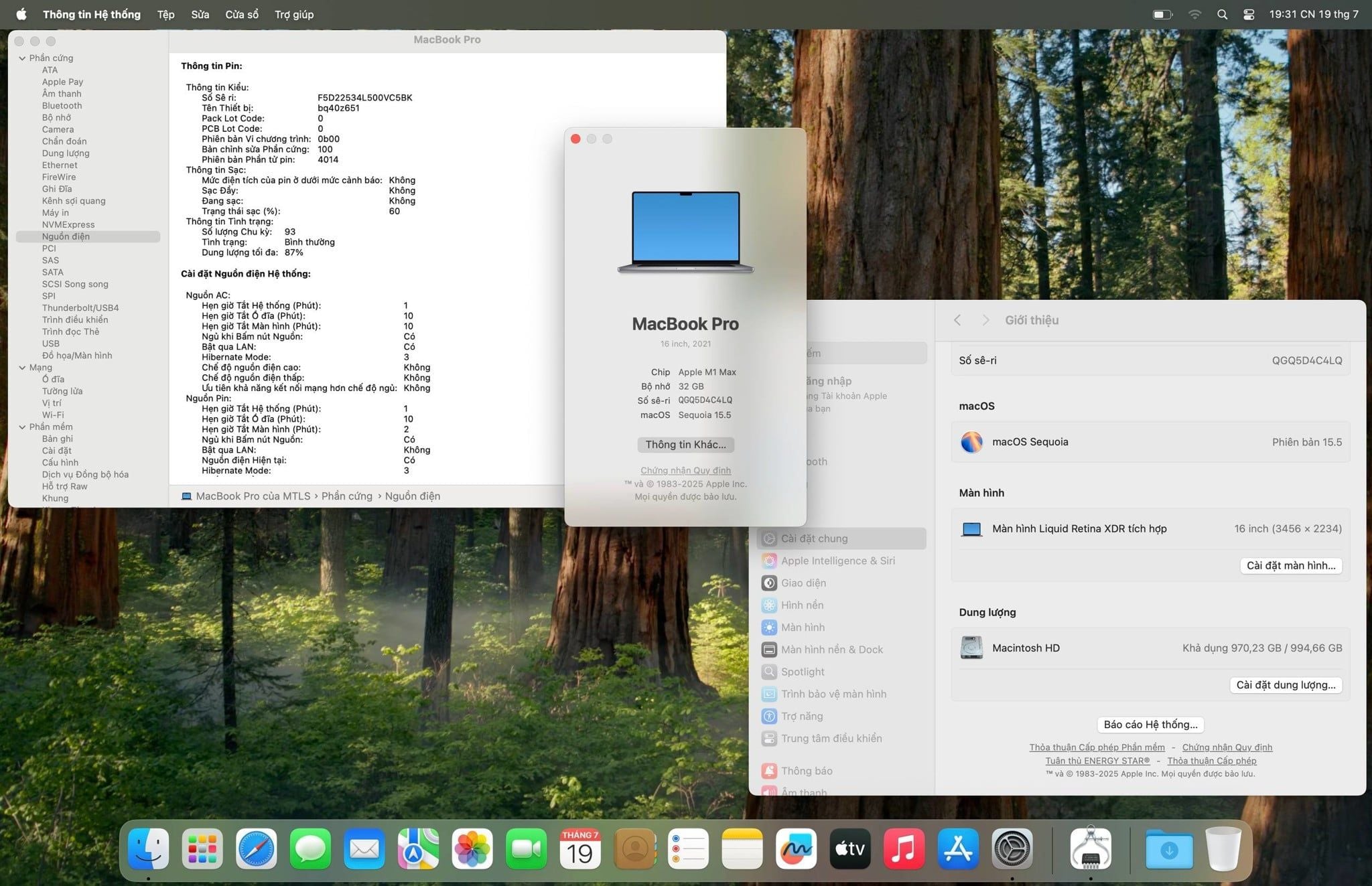Click the Thông tin Khác... button
1372x886 pixels.
click(685, 445)
